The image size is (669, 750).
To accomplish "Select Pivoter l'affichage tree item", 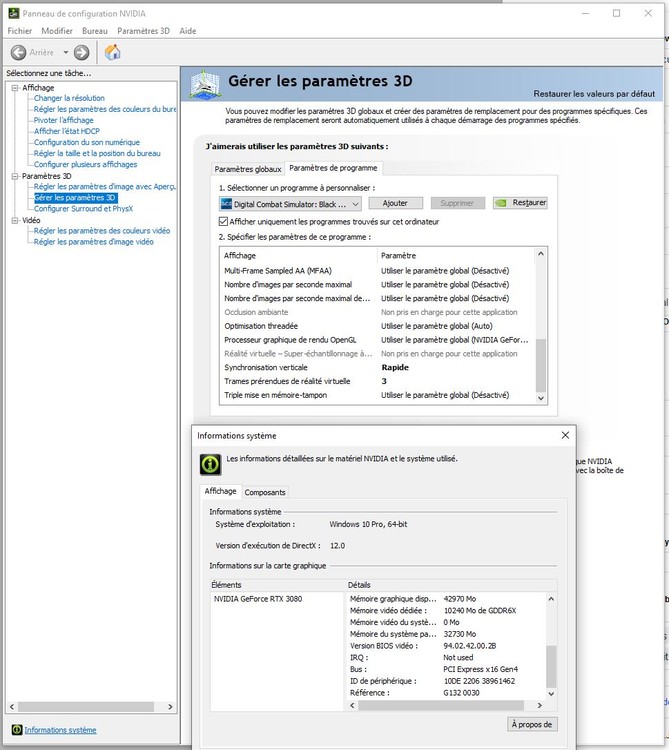I will coord(64,120).
